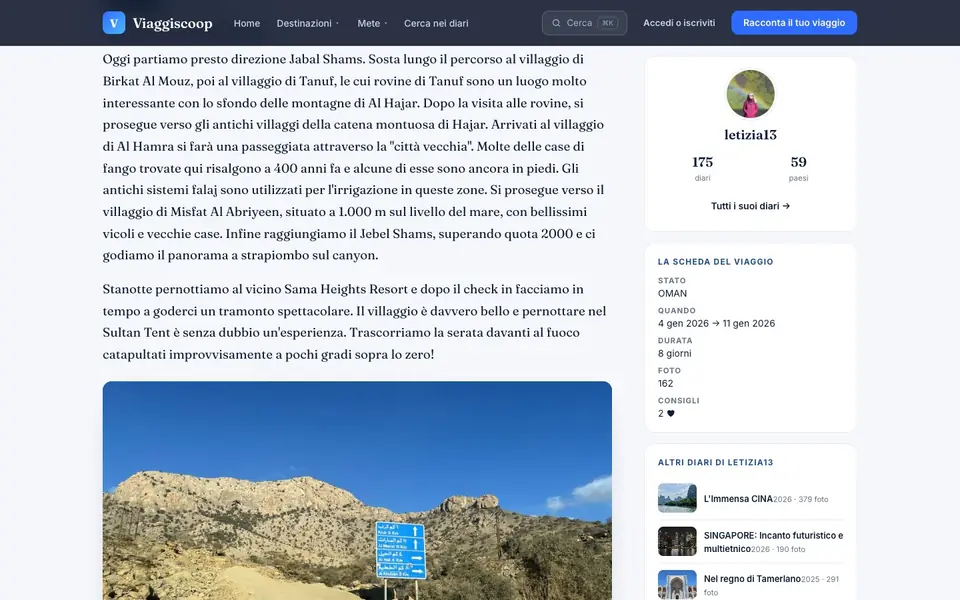This screenshot has height=600, width=960.
Task: Expand the Mete dropdown menu
Action: (372, 23)
